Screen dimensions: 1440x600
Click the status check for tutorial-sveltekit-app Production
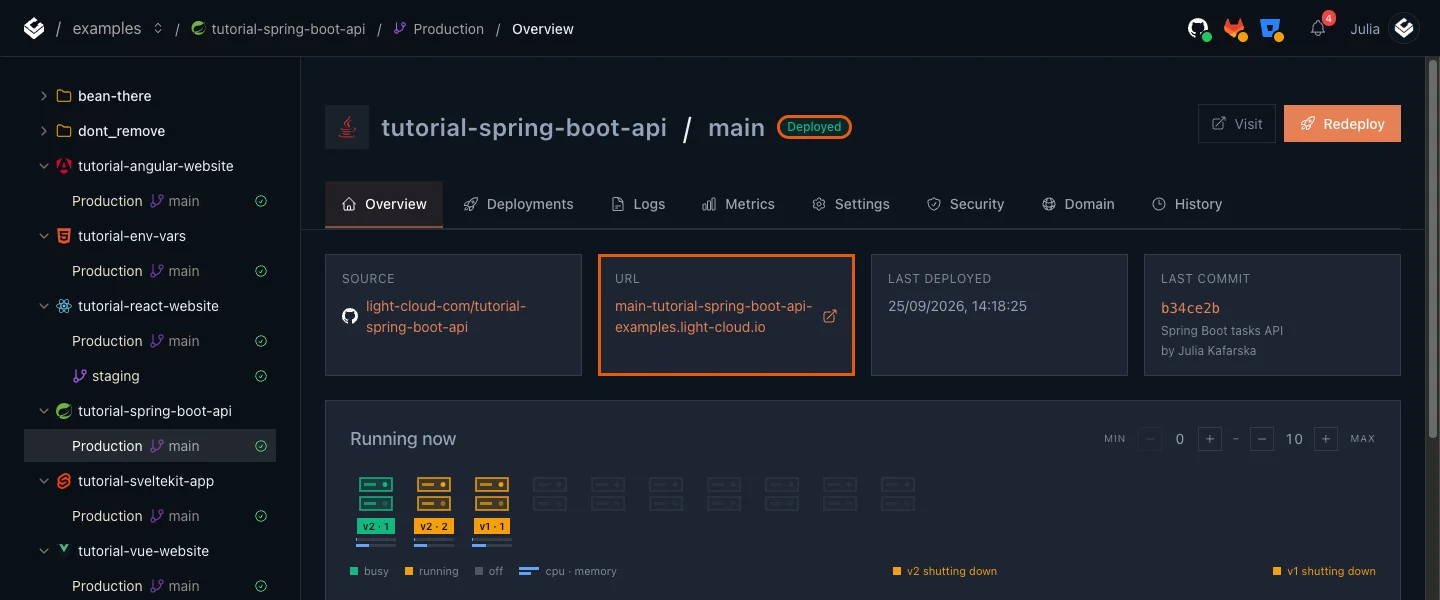(261, 516)
